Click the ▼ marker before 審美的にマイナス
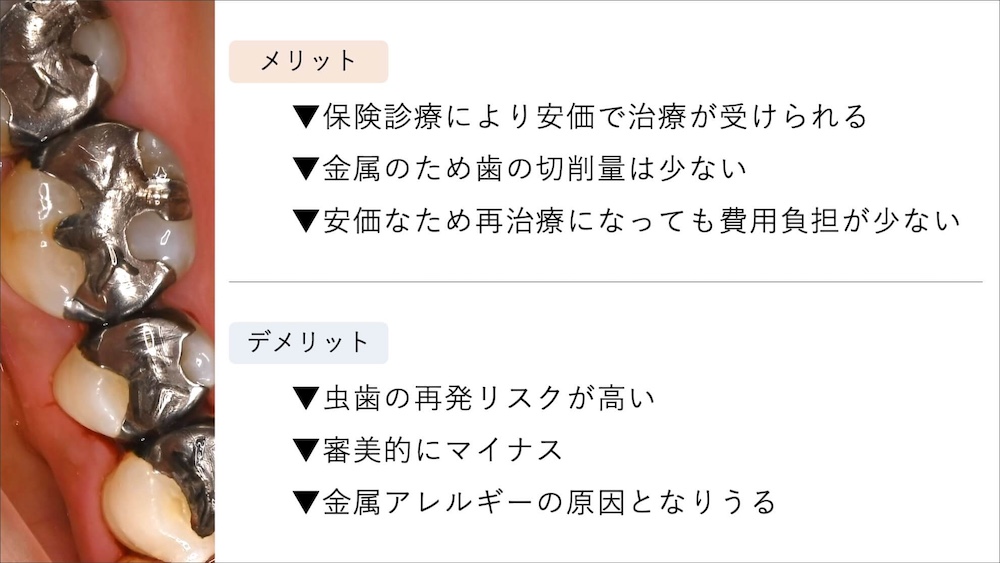Image resolution: width=1000 pixels, height=563 pixels. 305,450
